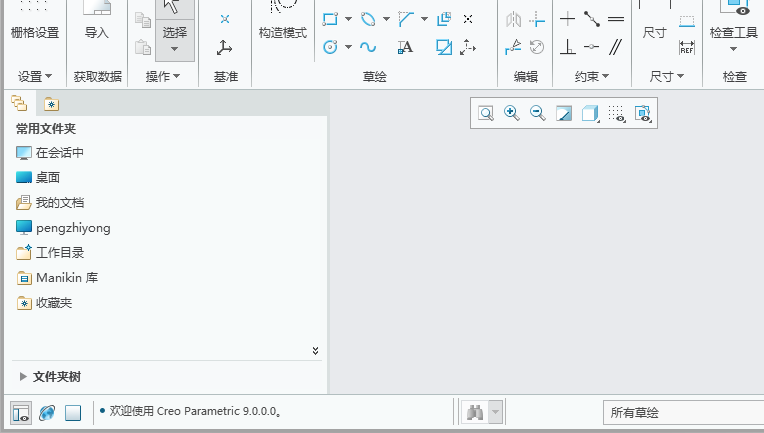Screen dimensions: 764x433
Task: Click the 尺寸 dimension button
Action: click(654, 21)
